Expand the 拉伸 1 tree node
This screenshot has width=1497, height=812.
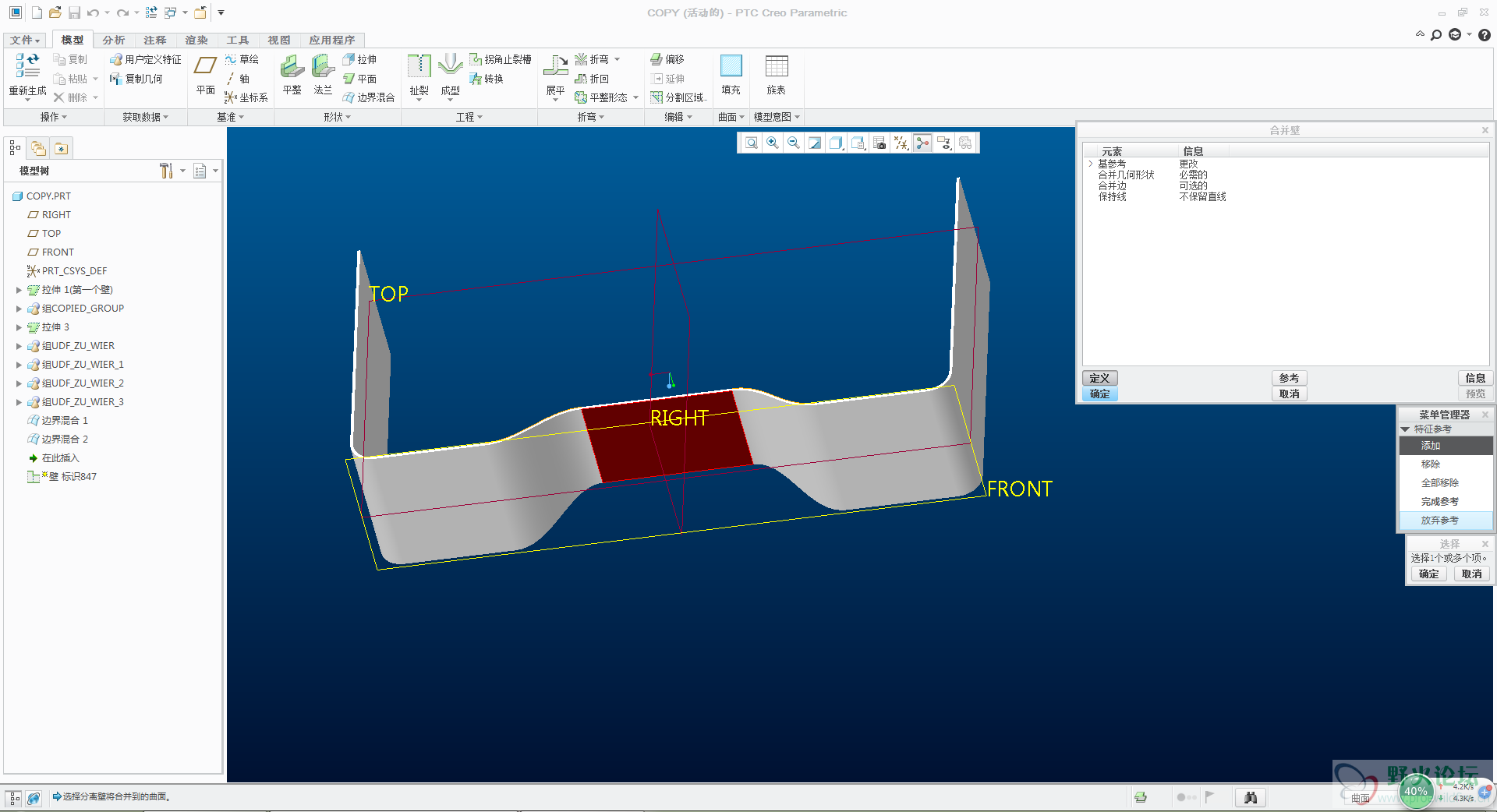pyautogui.click(x=19, y=290)
